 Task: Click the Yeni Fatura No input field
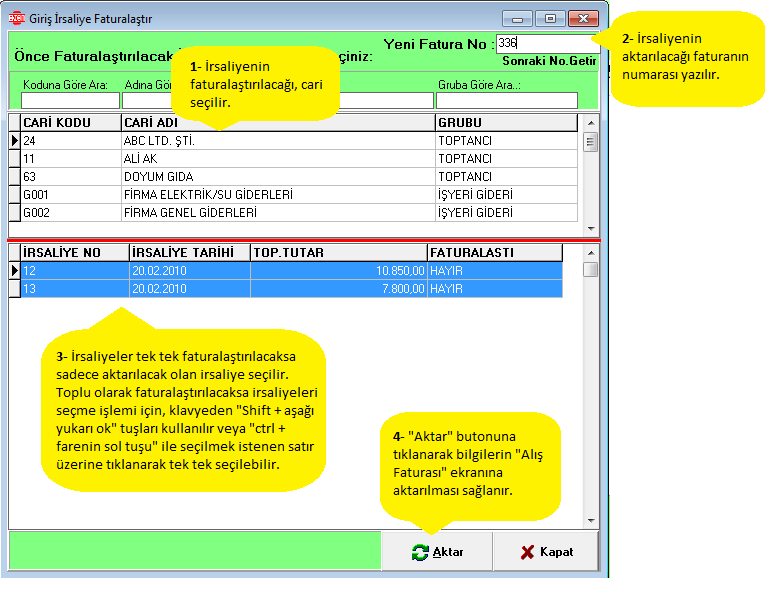546,44
